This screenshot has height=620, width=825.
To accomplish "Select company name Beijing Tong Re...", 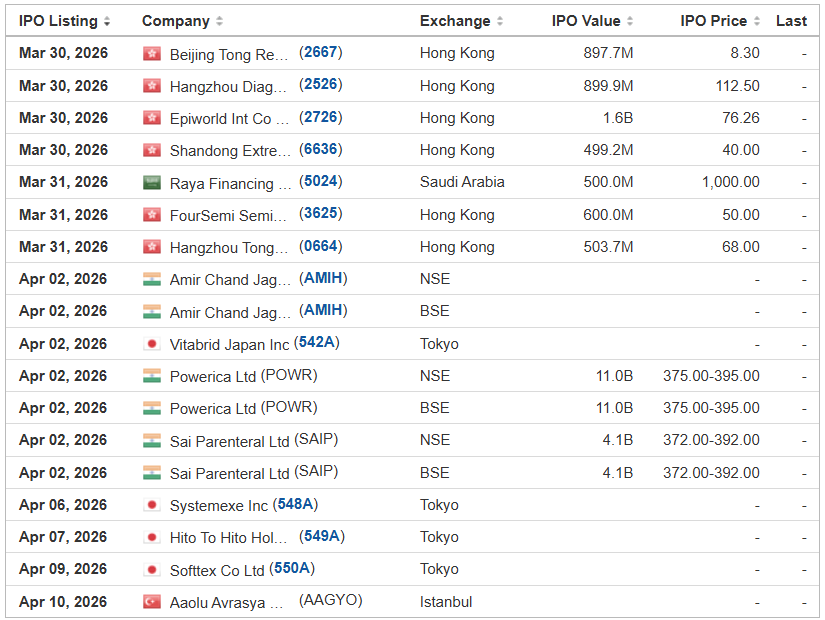I will (x=229, y=54).
